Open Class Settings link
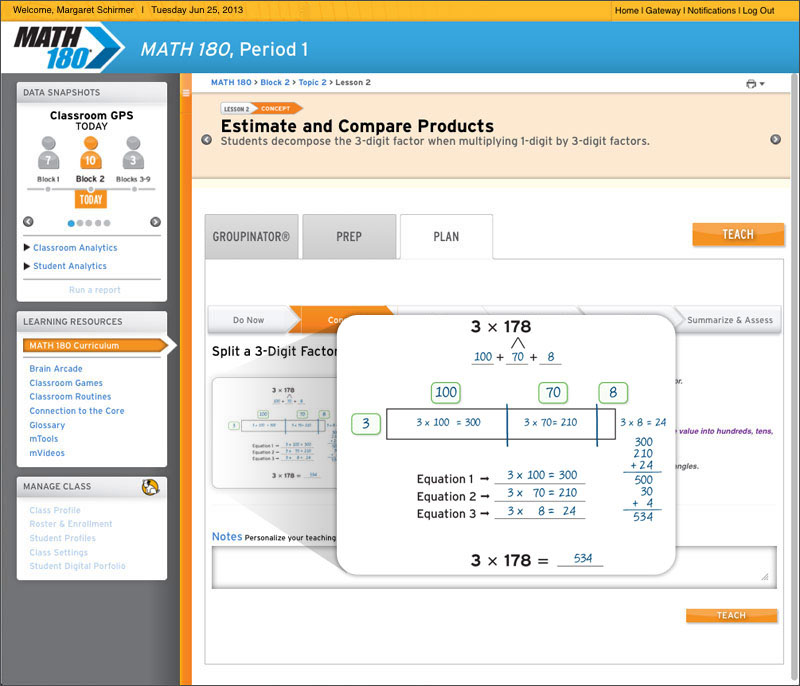800x686 pixels. 58,552
